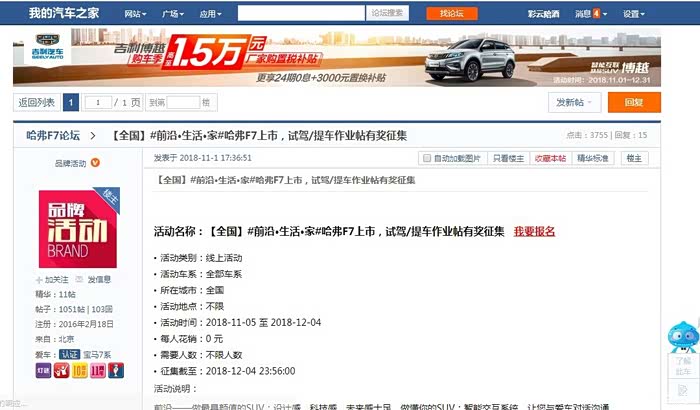Click the blue trophy medal badge icon

pos(116,371)
